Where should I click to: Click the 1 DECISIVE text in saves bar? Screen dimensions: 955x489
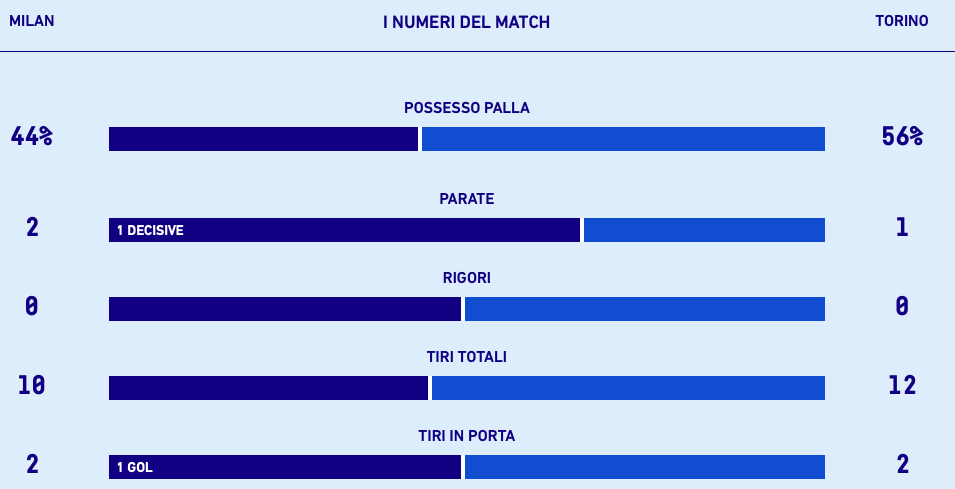point(150,231)
